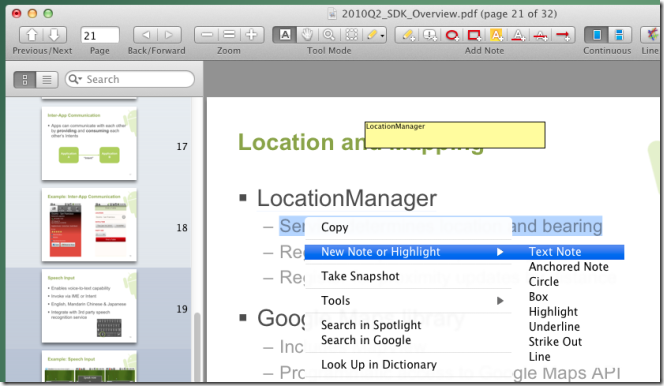The image size is (664, 386).
Task: Expand the Tools submenu
Action: 408,301
